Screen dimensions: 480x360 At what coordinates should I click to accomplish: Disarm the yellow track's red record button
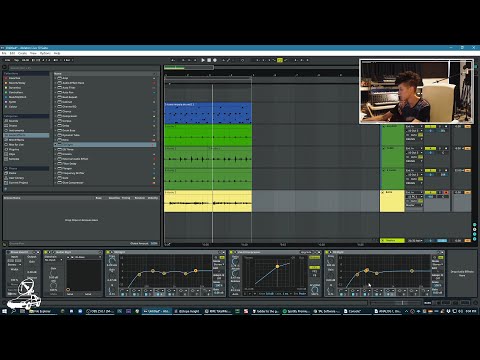tap(446, 192)
